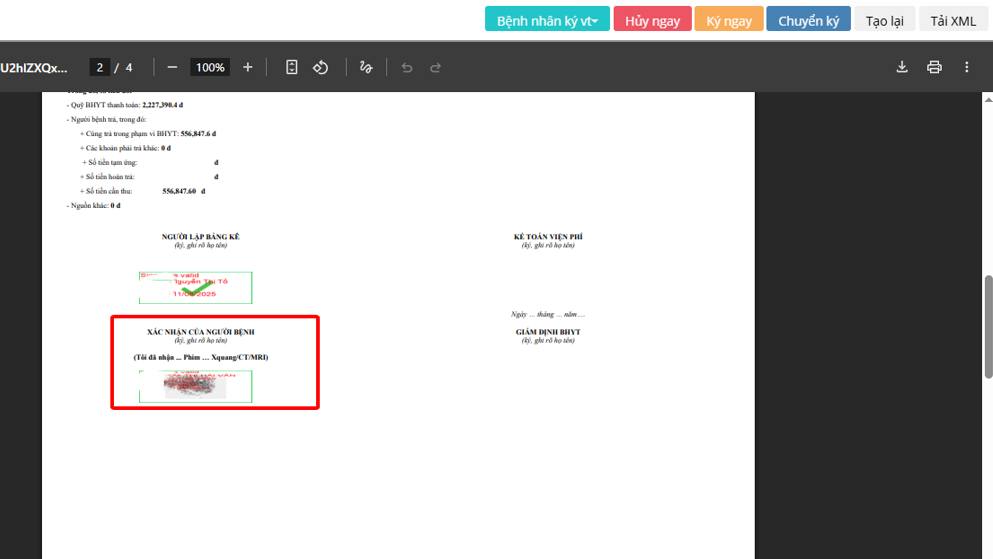Click the 'Tải XML' button
993x559 pixels.
click(x=953, y=20)
